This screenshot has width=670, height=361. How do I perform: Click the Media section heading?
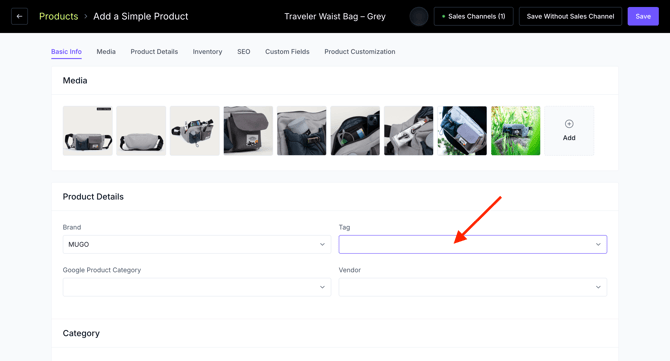[x=75, y=80]
